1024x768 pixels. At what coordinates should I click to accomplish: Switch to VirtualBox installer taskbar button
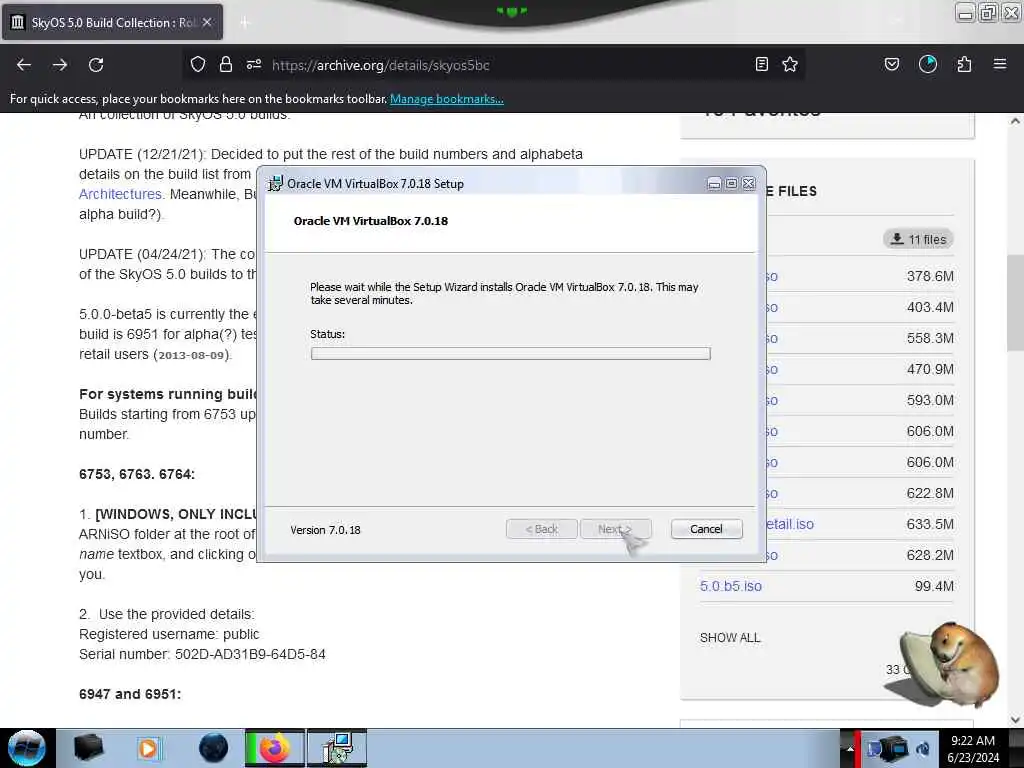tap(337, 748)
